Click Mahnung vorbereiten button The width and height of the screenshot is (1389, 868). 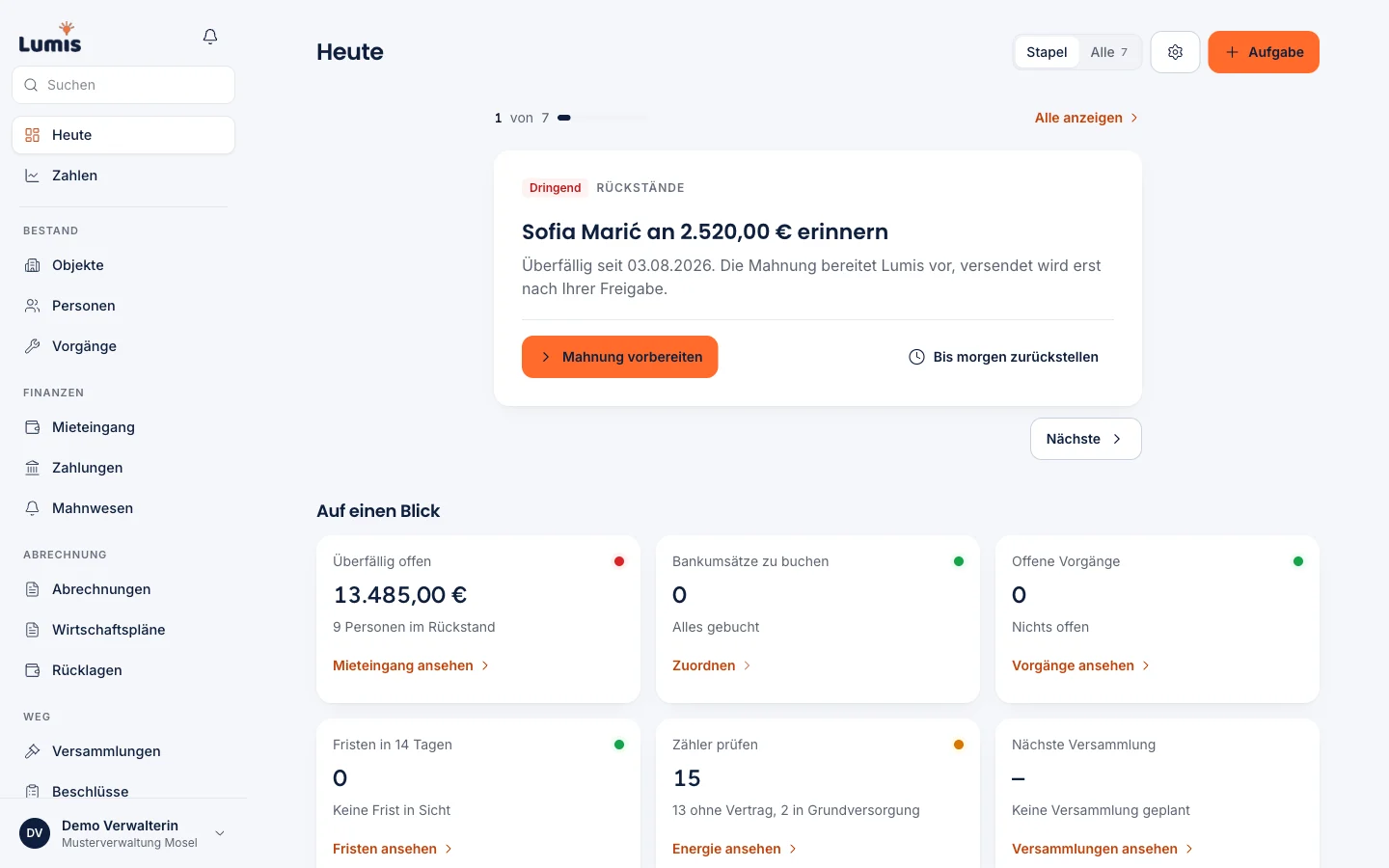(620, 357)
